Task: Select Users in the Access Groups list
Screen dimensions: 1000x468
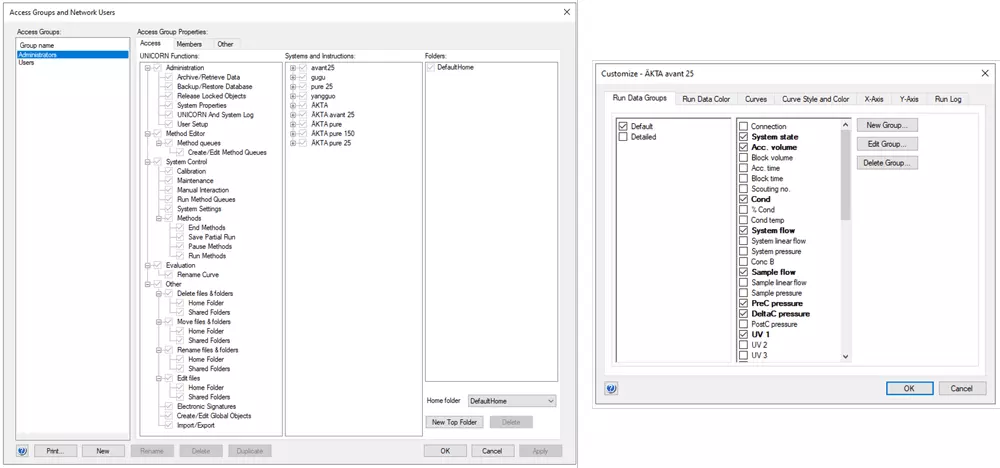Action: tap(26, 63)
